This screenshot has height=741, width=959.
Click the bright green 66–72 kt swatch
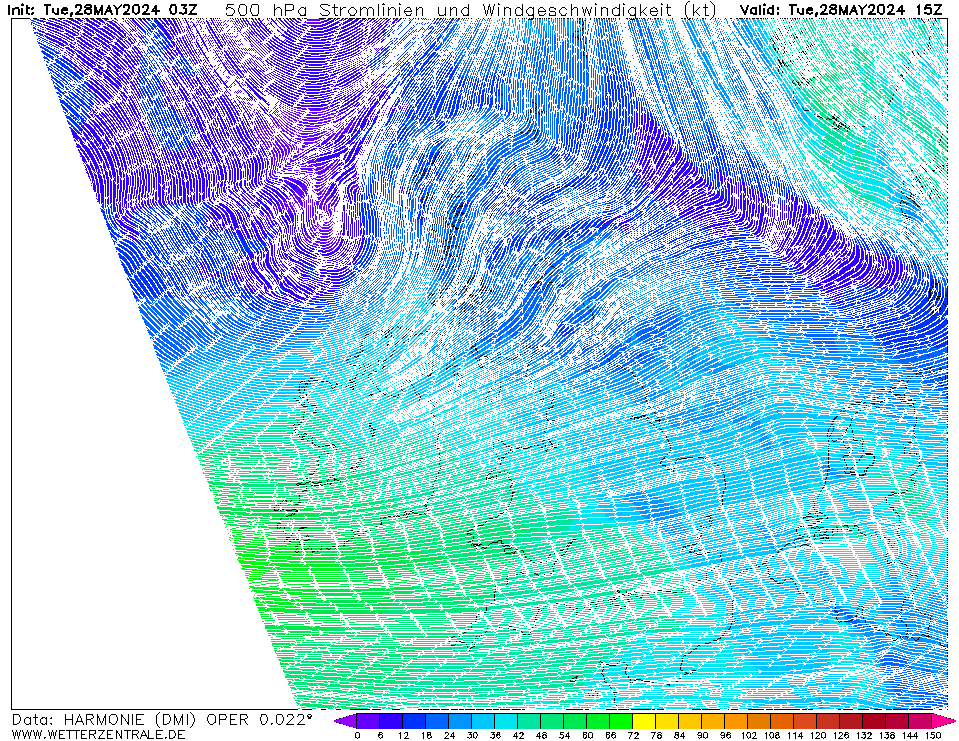622,721
